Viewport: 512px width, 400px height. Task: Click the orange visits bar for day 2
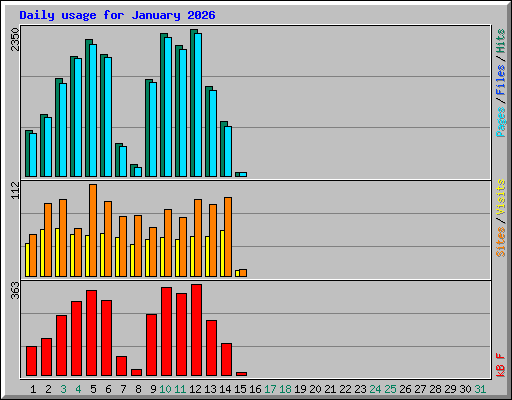point(48,240)
